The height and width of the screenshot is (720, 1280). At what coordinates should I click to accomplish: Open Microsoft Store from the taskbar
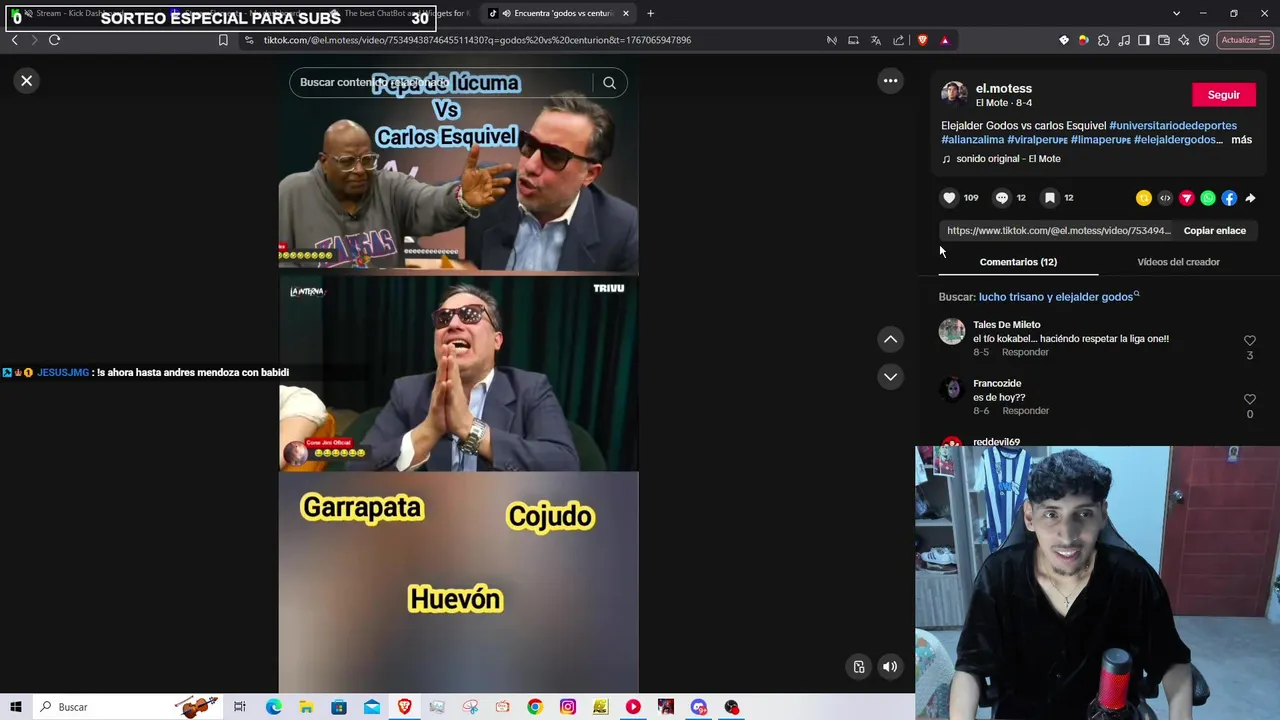[339, 707]
